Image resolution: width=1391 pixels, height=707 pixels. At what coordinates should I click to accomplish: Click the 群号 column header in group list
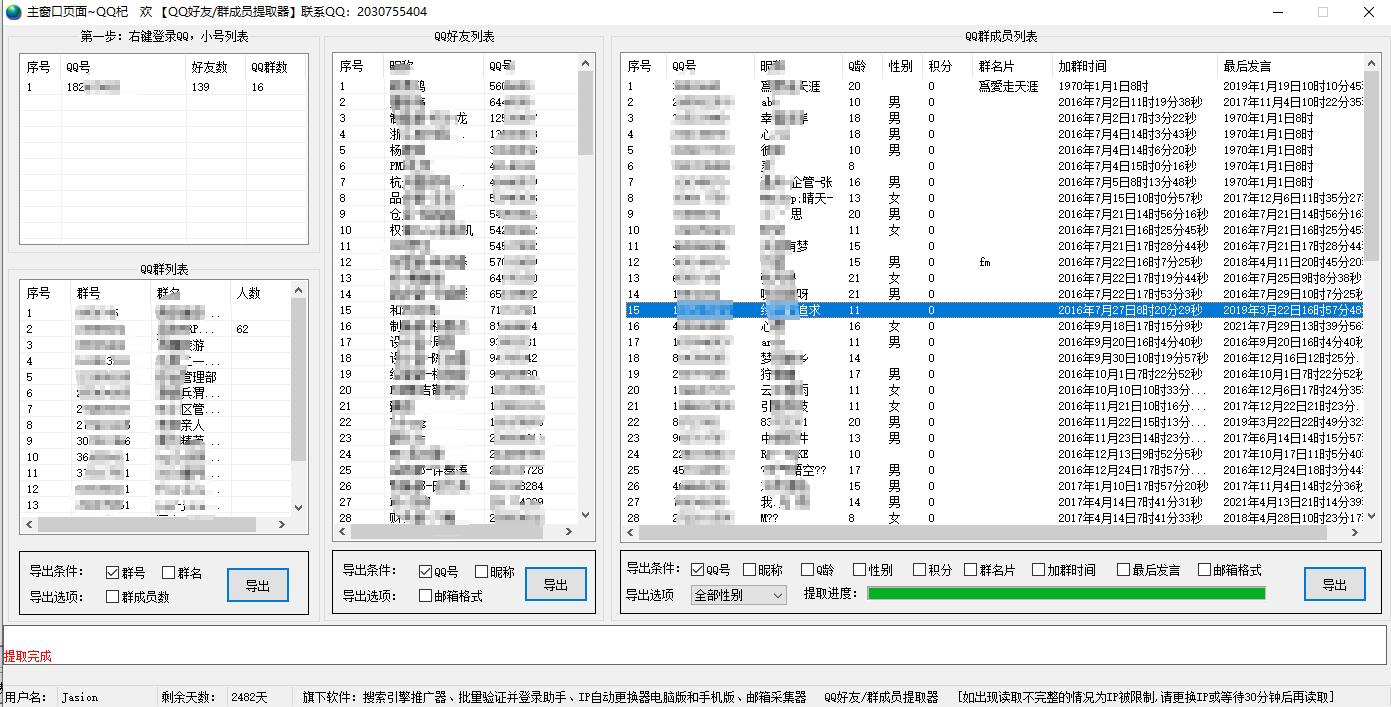(110, 293)
